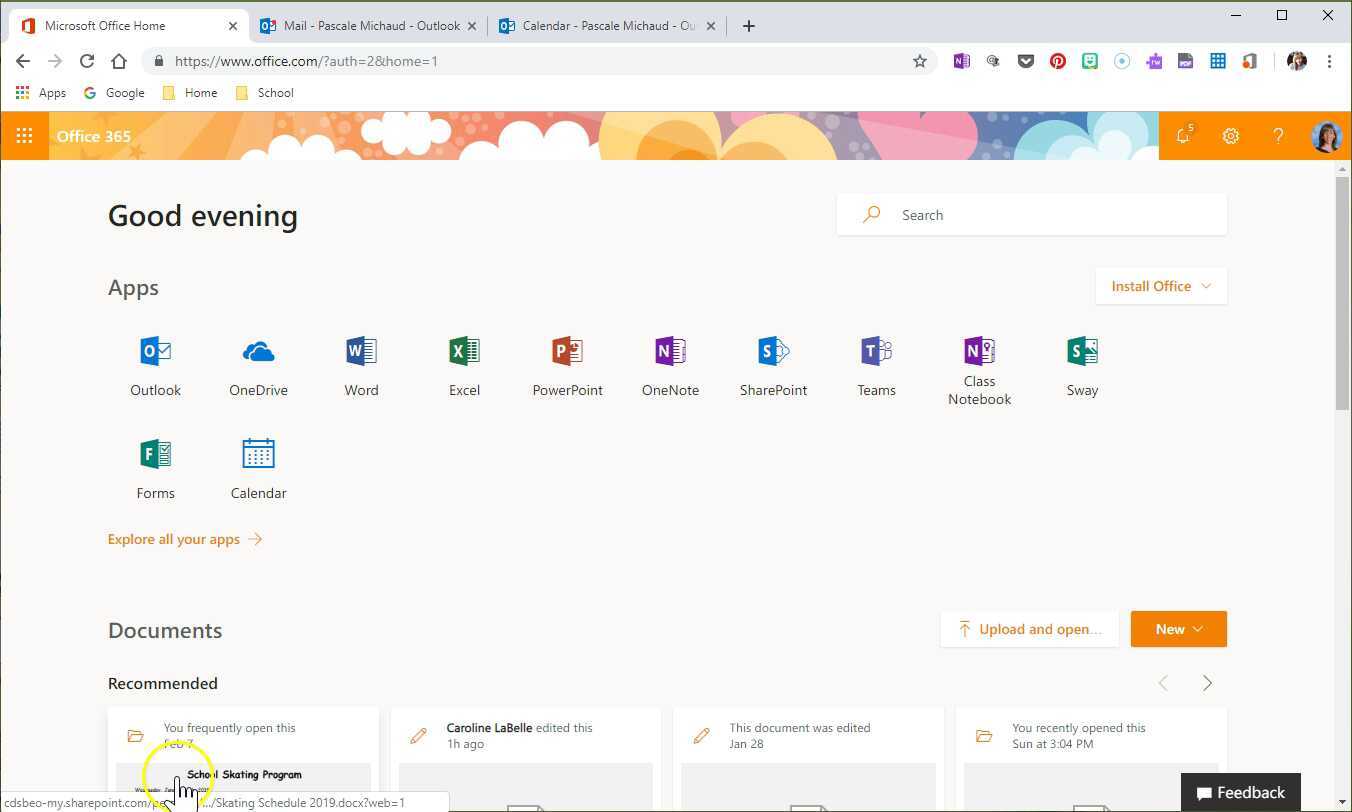Bookmark this page with the star
The image size is (1352, 812).
pyautogui.click(x=920, y=61)
